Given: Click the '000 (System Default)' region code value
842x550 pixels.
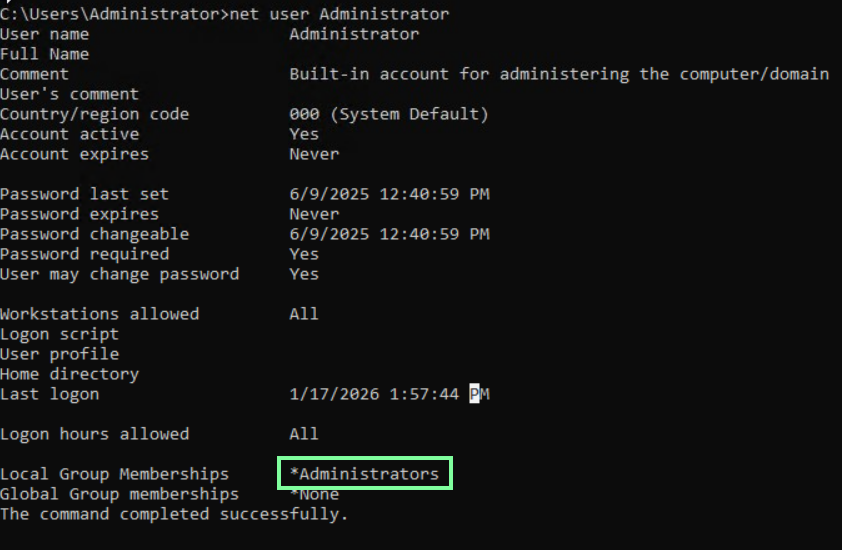Looking at the screenshot, I should (388, 114).
